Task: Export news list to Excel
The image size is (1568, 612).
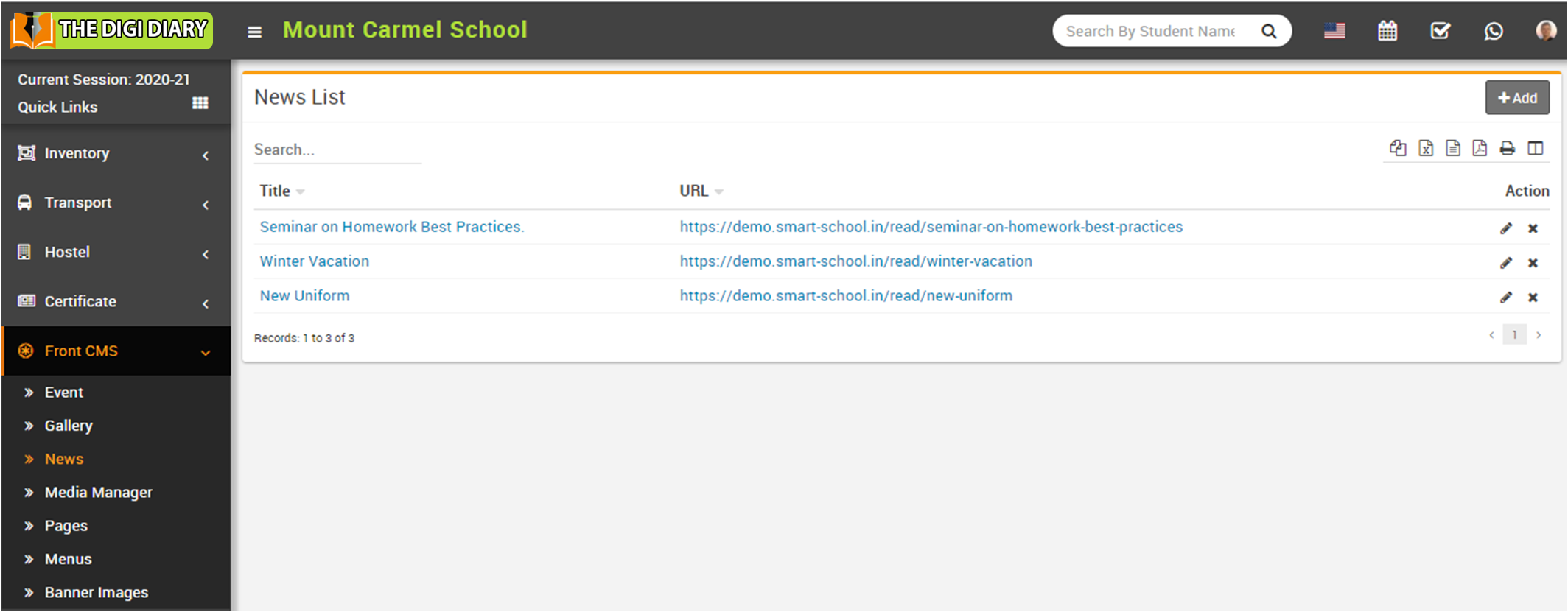Action: click(x=1426, y=148)
